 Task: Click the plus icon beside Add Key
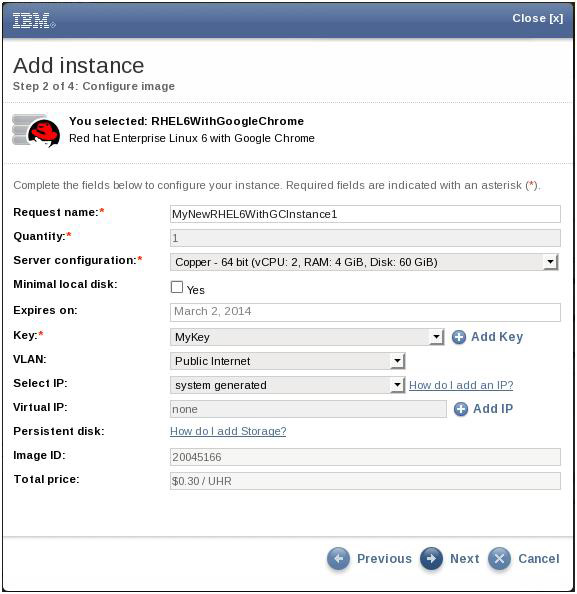click(458, 337)
